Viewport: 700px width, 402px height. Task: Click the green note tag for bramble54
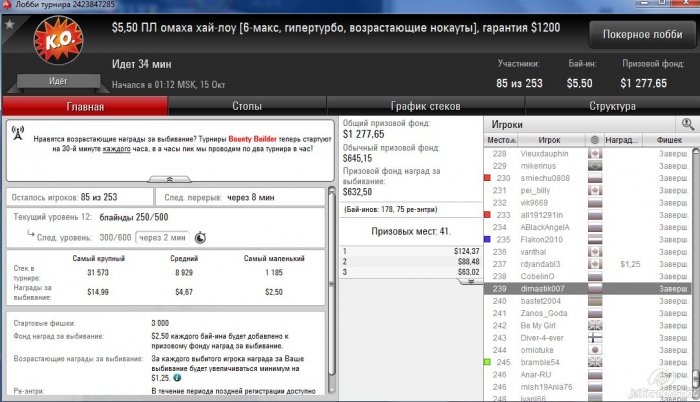pos(488,362)
